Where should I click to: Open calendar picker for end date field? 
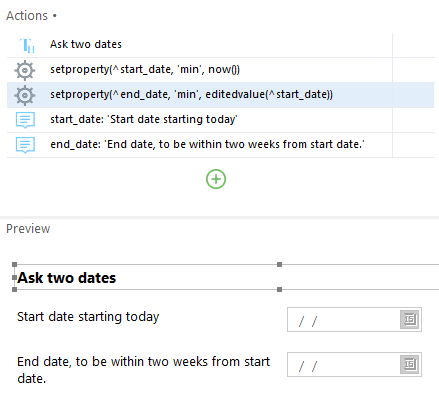[409, 364]
